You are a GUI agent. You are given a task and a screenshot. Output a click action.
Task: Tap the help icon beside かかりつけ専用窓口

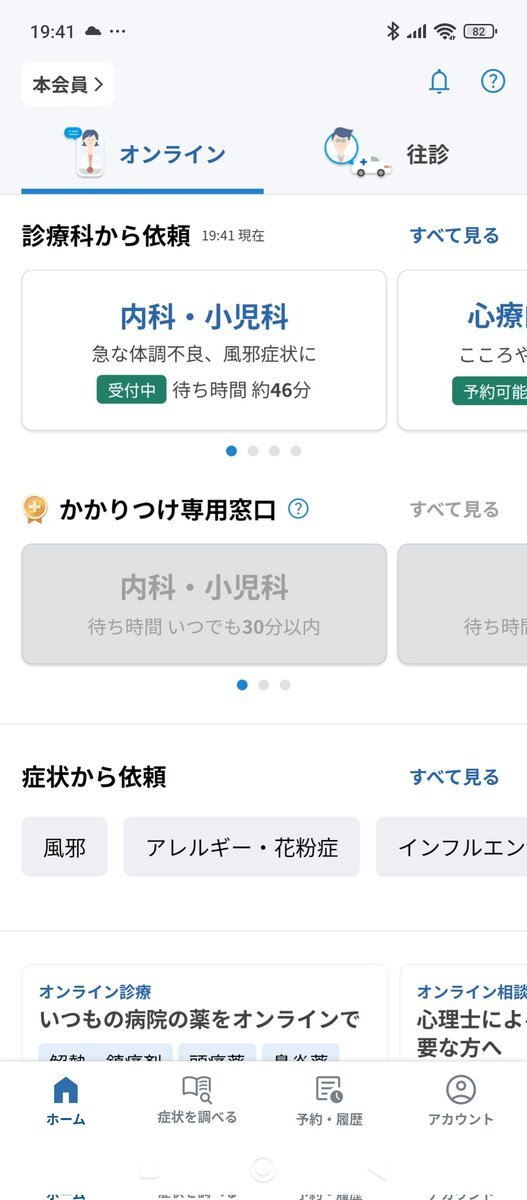298,509
